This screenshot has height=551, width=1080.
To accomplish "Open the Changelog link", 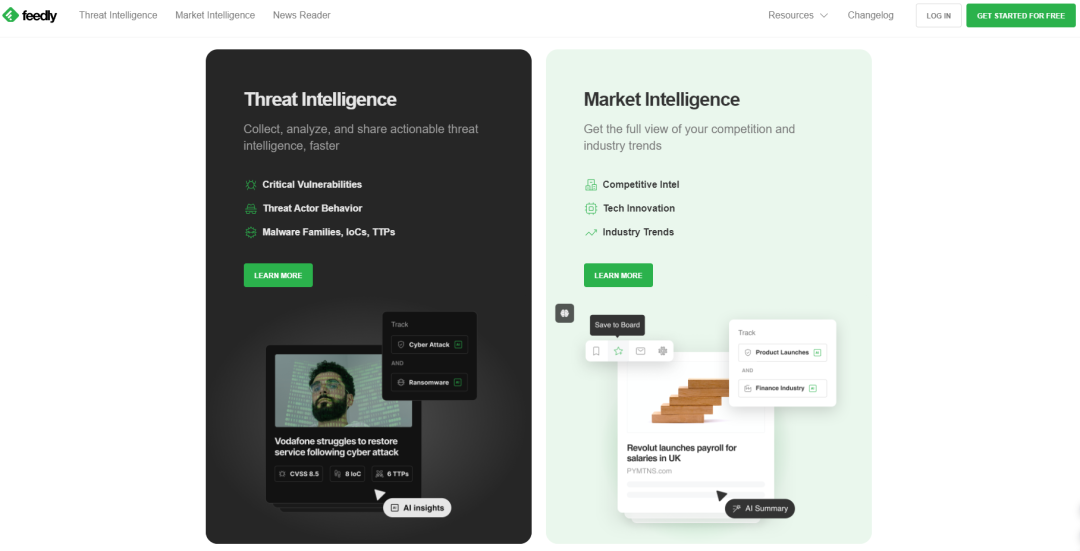I will [x=871, y=15].
